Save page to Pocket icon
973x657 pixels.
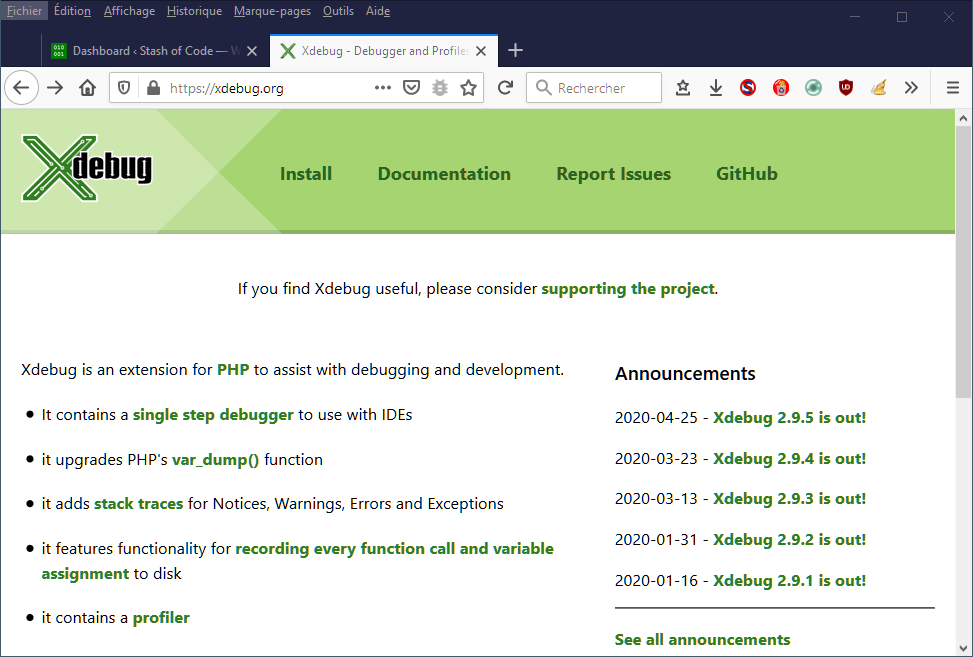pyautogui.click(x=411, y=88)
